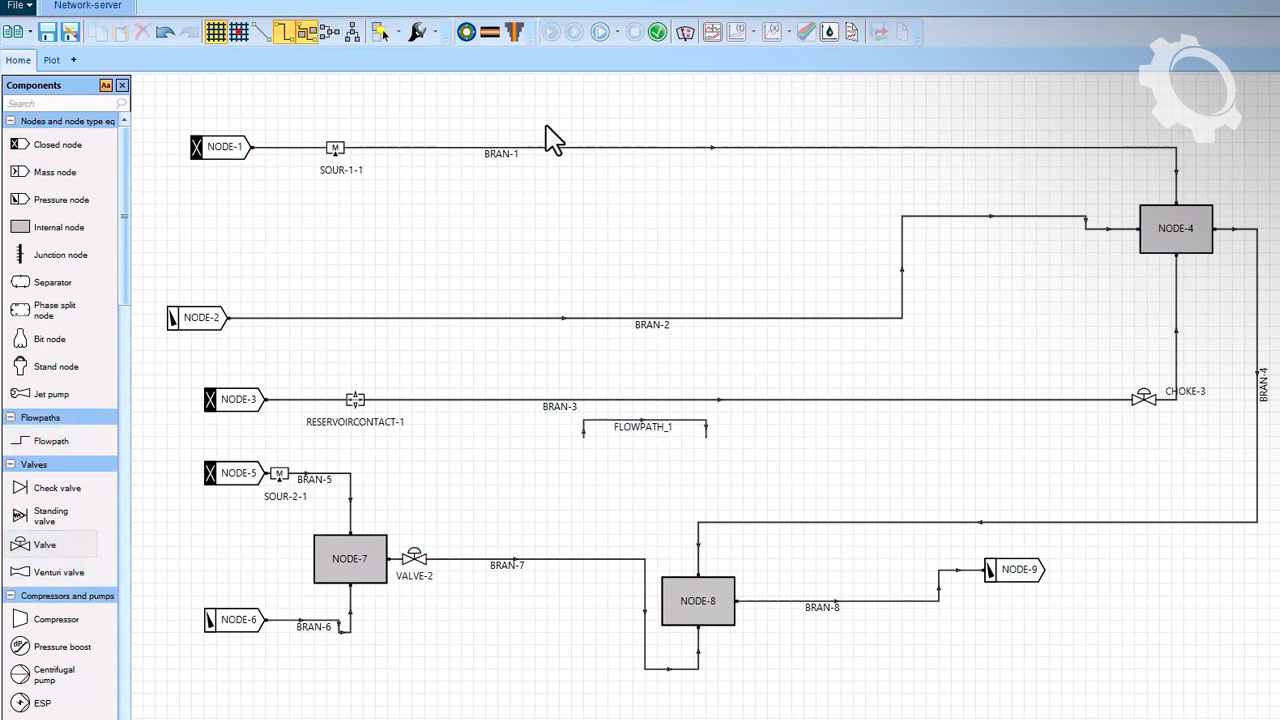Toggle the grid display button
This screenshot has height=720, width=1280.
215,32
